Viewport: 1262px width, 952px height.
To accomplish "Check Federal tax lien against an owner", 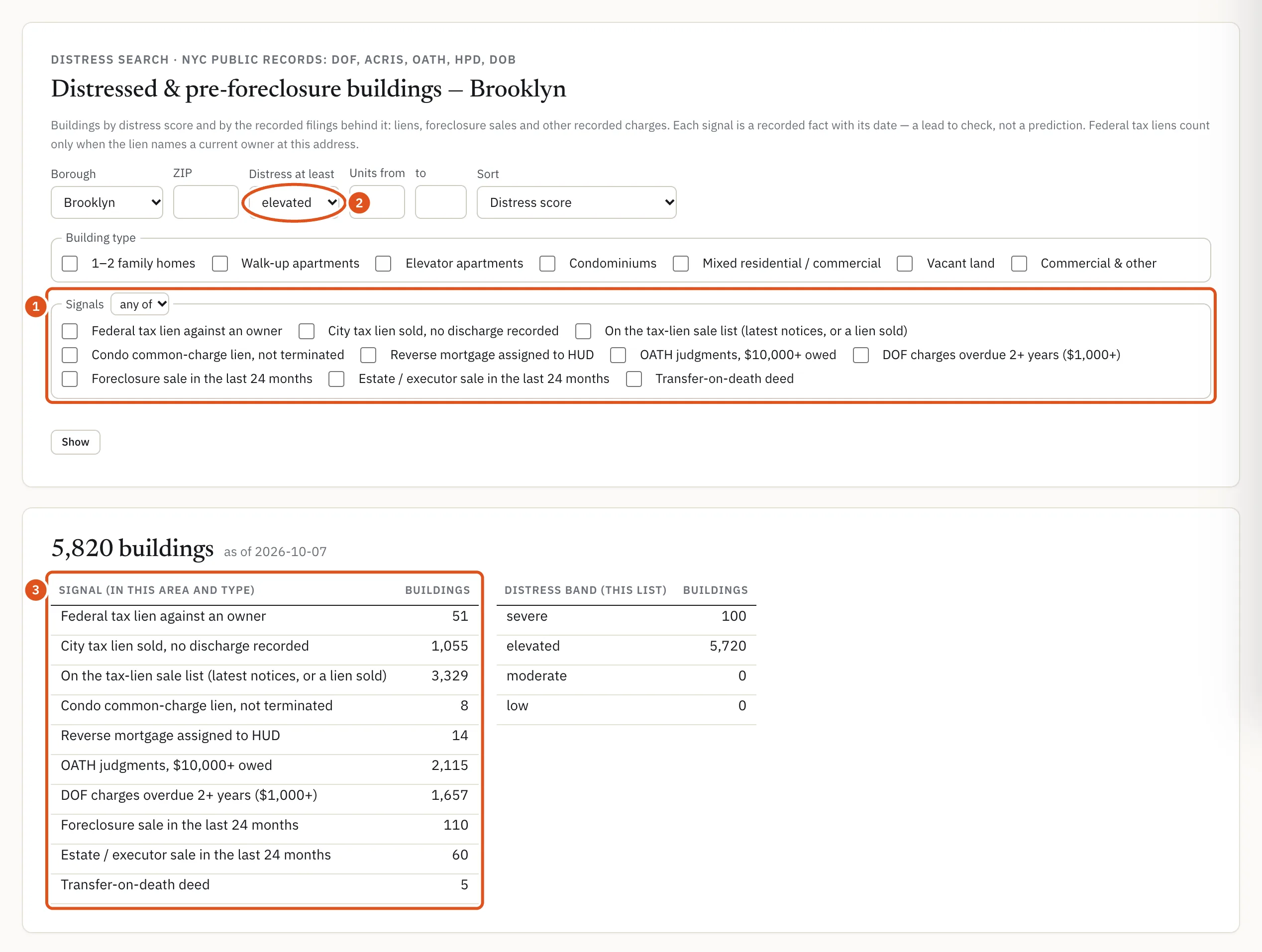I will (70, 331).
